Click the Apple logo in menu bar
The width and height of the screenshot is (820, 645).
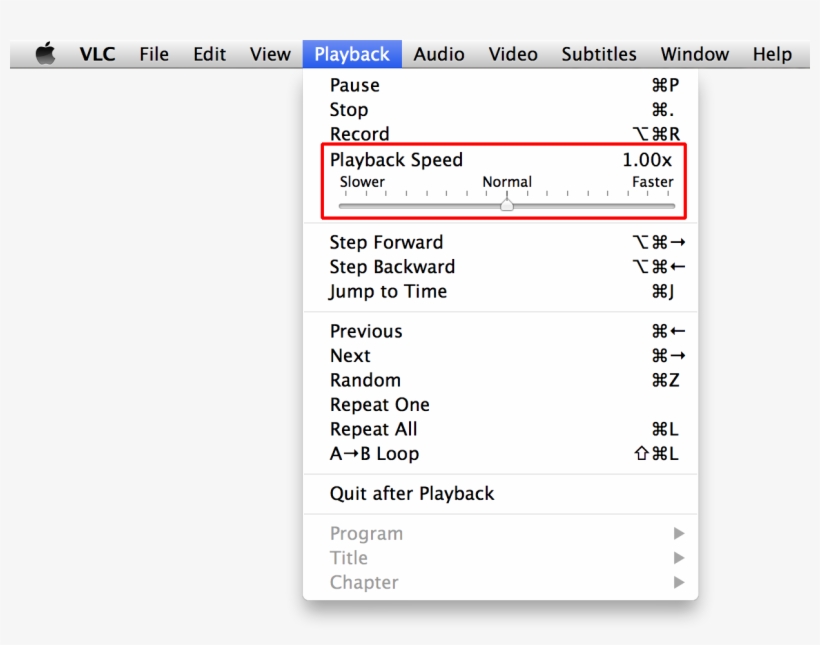tap(44, 54)
